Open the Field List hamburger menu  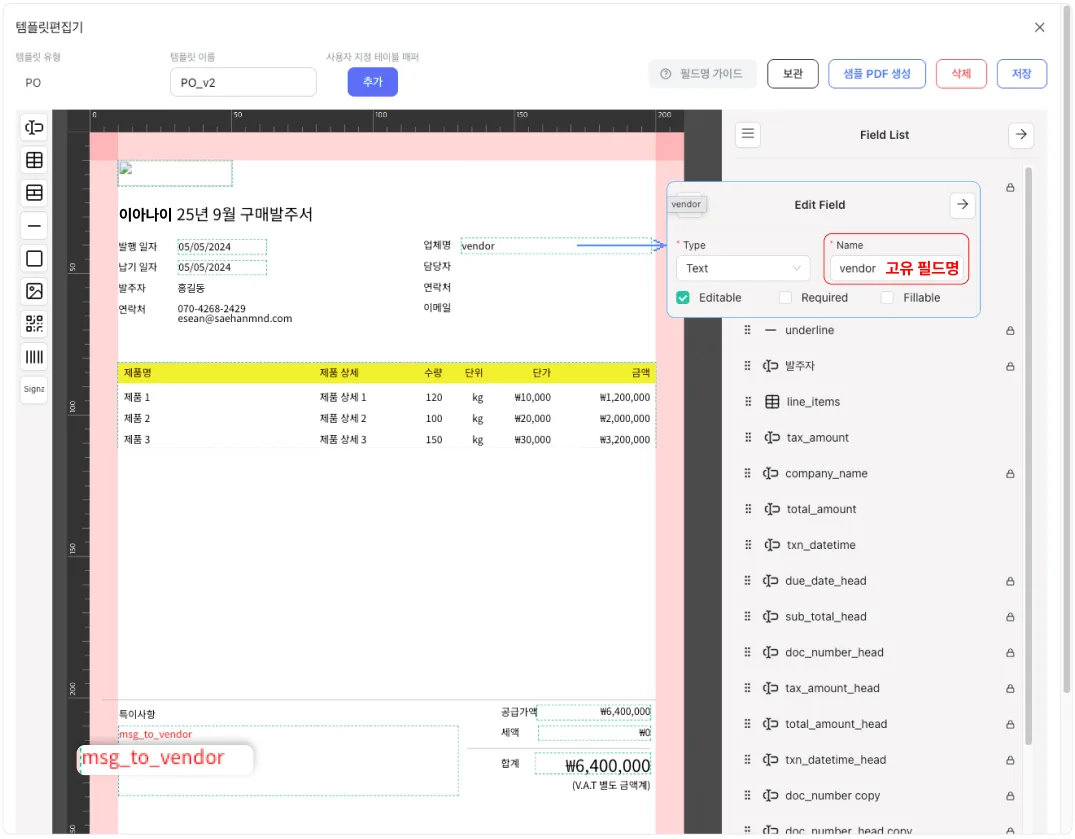coord(749,135)
